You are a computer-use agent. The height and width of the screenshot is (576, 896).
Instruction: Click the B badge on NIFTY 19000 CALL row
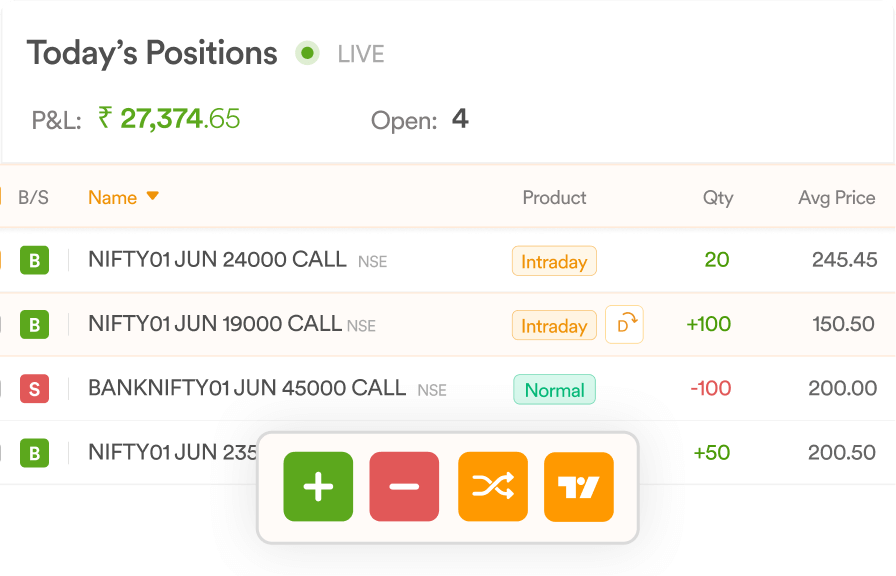[x=34, y=325]
